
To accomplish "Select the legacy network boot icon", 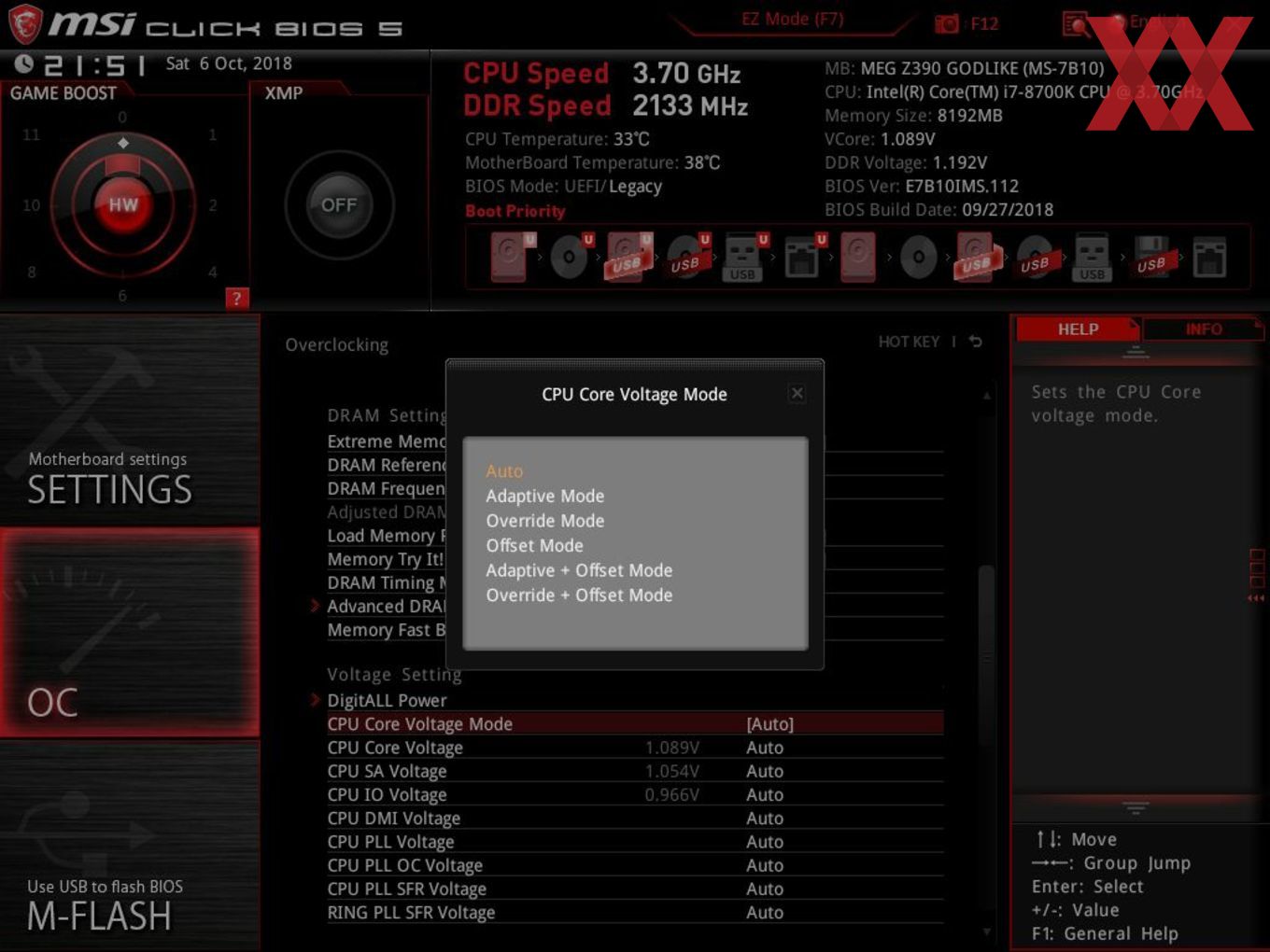I will (1209, 257).
